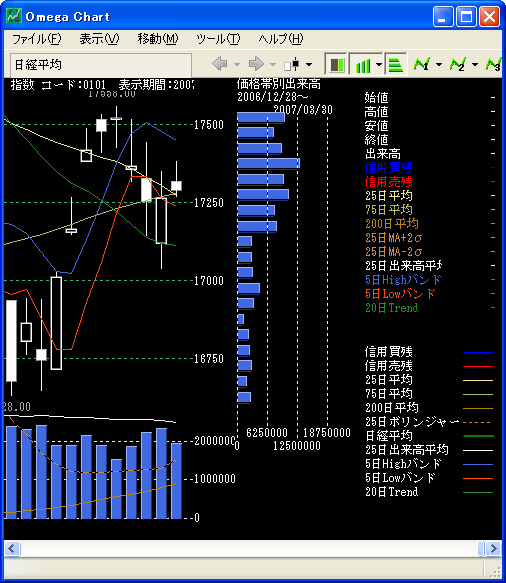
Task: Open the 表示(V) menu
Action: coord(99,39)
